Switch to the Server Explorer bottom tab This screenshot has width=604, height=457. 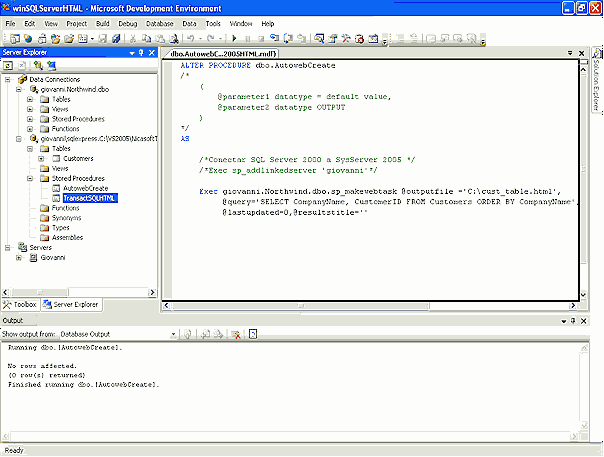coord(71,304)
